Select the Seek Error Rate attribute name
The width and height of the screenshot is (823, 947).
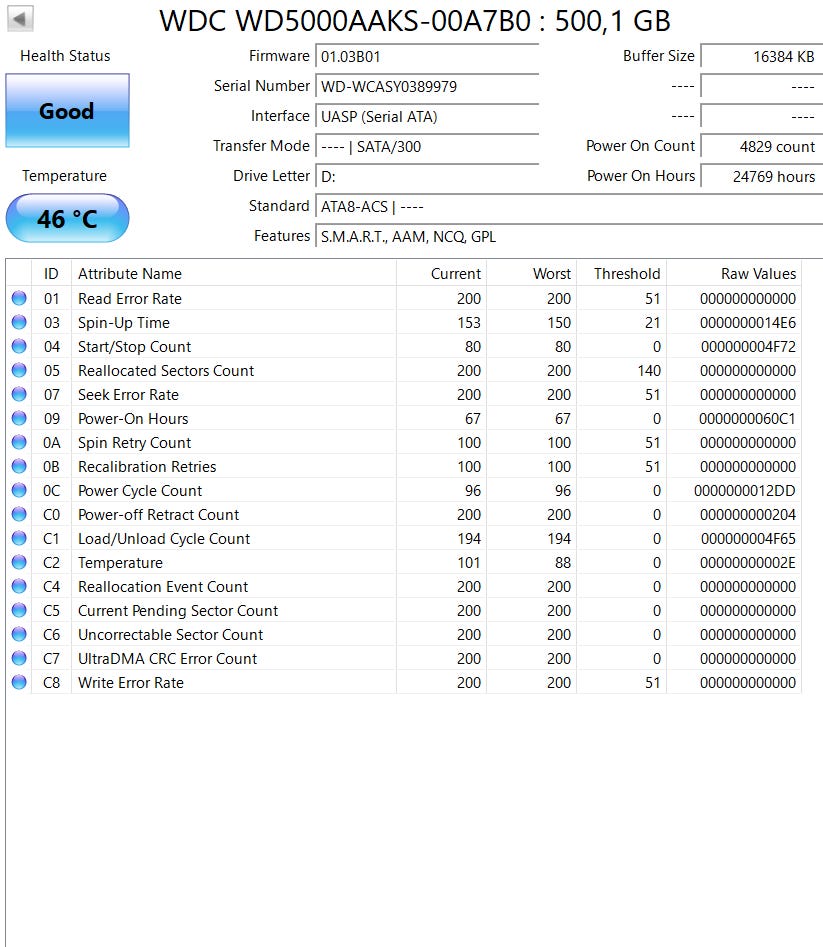point(129,394)
